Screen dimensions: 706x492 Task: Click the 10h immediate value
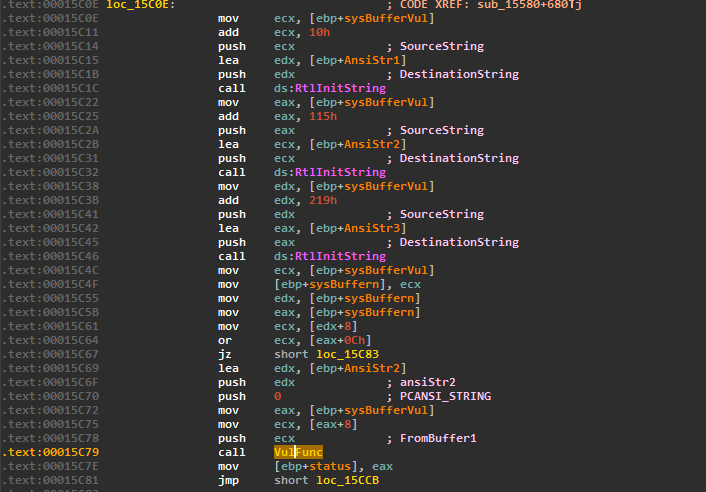[x=320, y=32]
